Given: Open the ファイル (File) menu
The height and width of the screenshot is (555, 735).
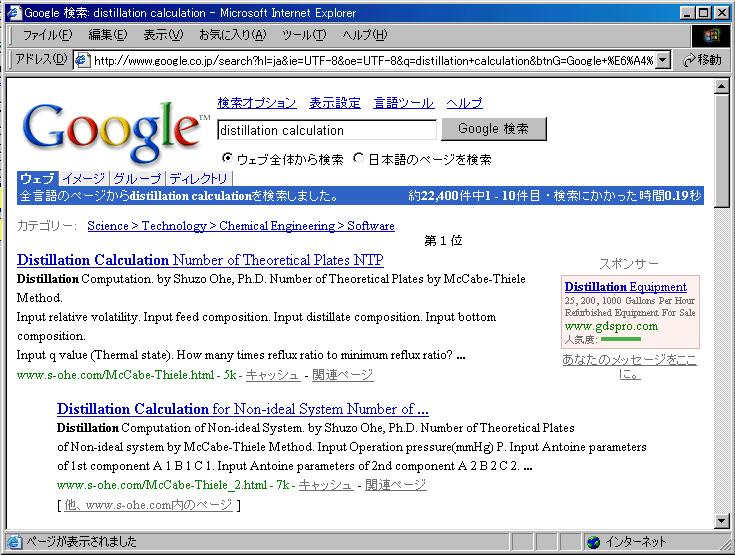Looking at the screenshot, I should tap(46, 35).
